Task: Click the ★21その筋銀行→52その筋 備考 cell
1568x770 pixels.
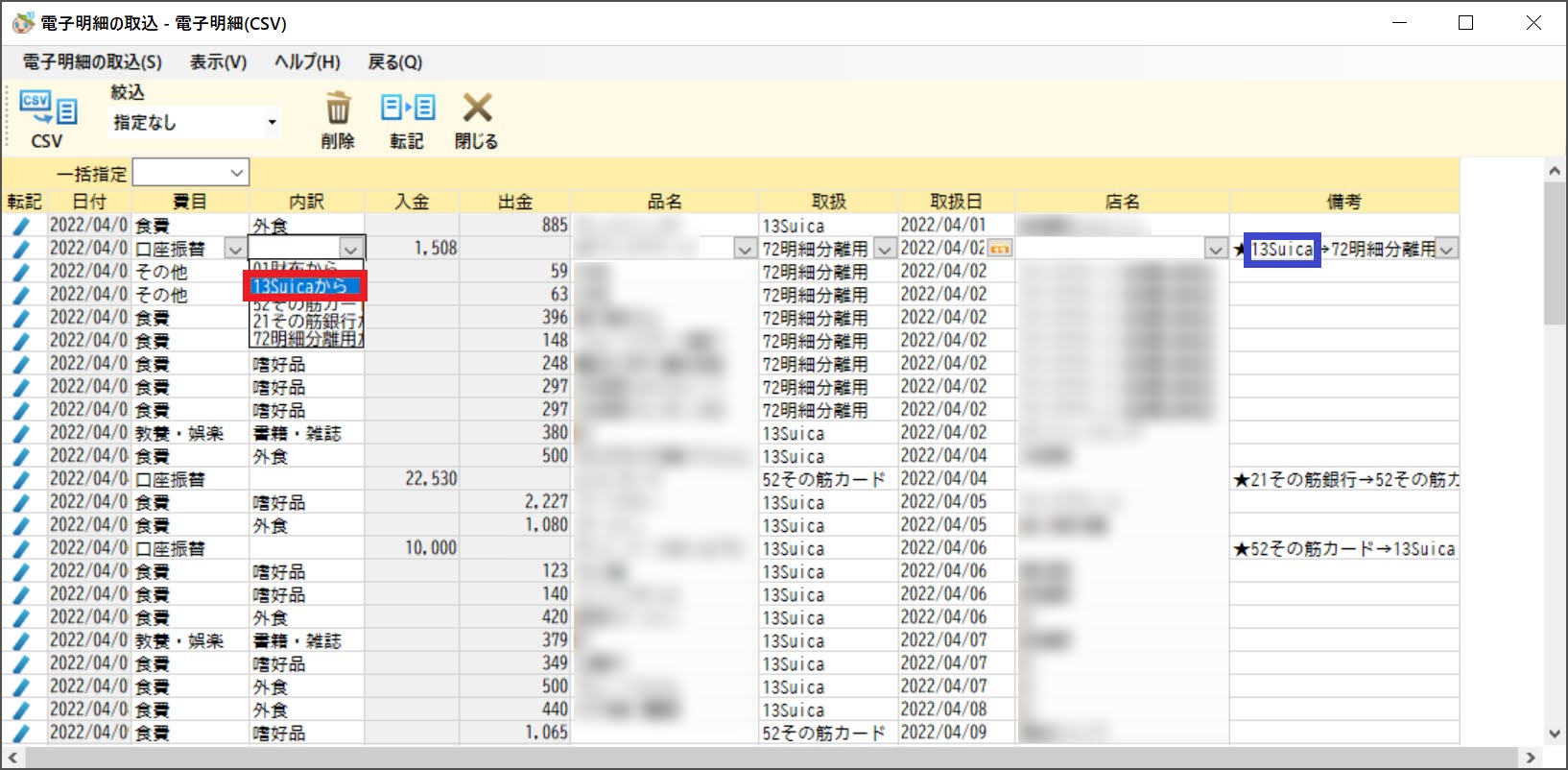Action: click(x=1344, y=479)
